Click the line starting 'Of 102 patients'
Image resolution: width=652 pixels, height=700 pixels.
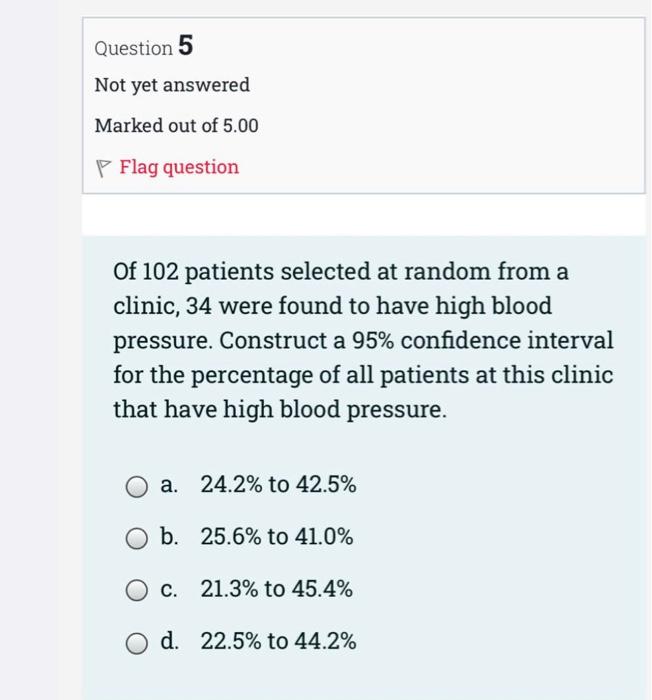pos(341,271)
